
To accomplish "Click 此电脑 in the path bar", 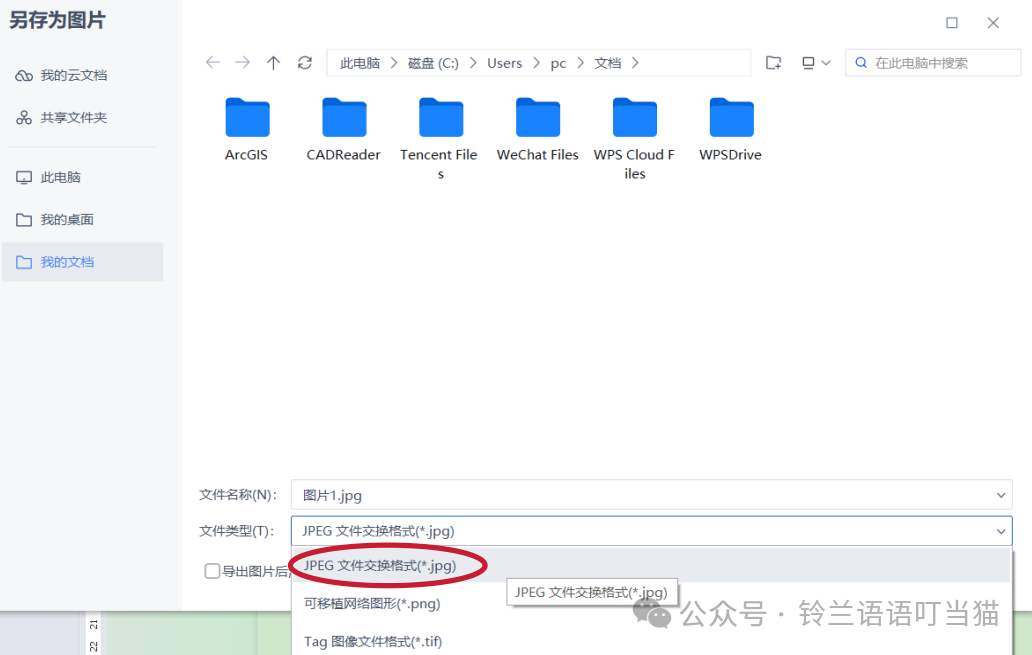I will pos(360,63).
